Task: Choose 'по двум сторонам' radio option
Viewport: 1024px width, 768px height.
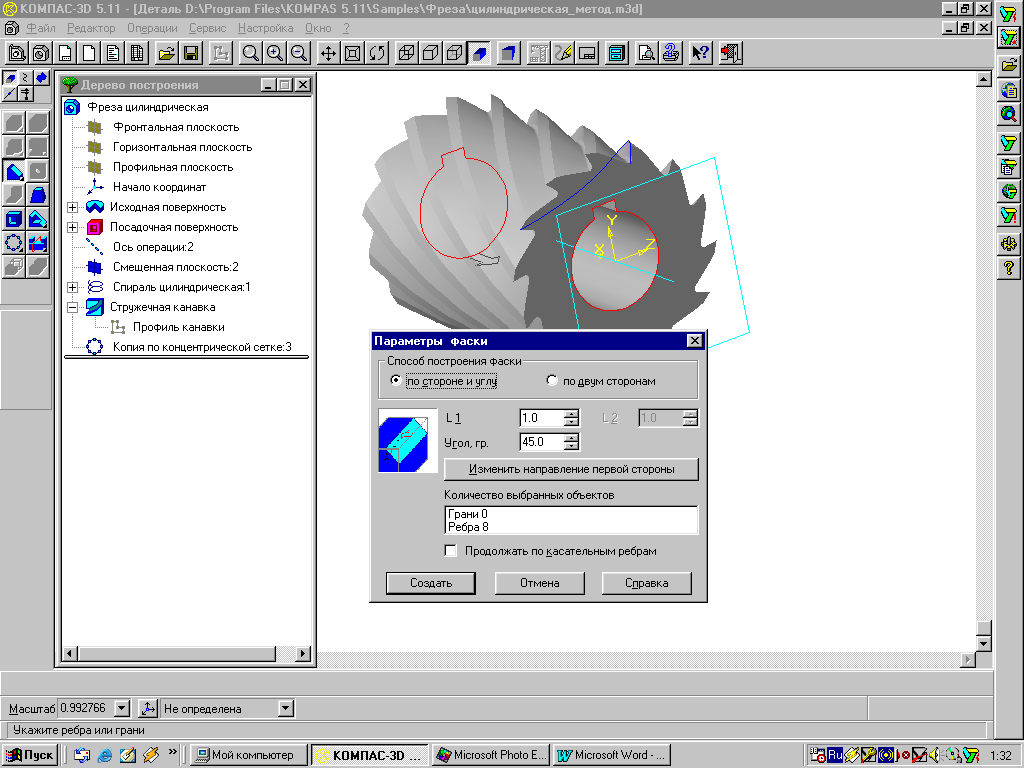Action: 552,380
